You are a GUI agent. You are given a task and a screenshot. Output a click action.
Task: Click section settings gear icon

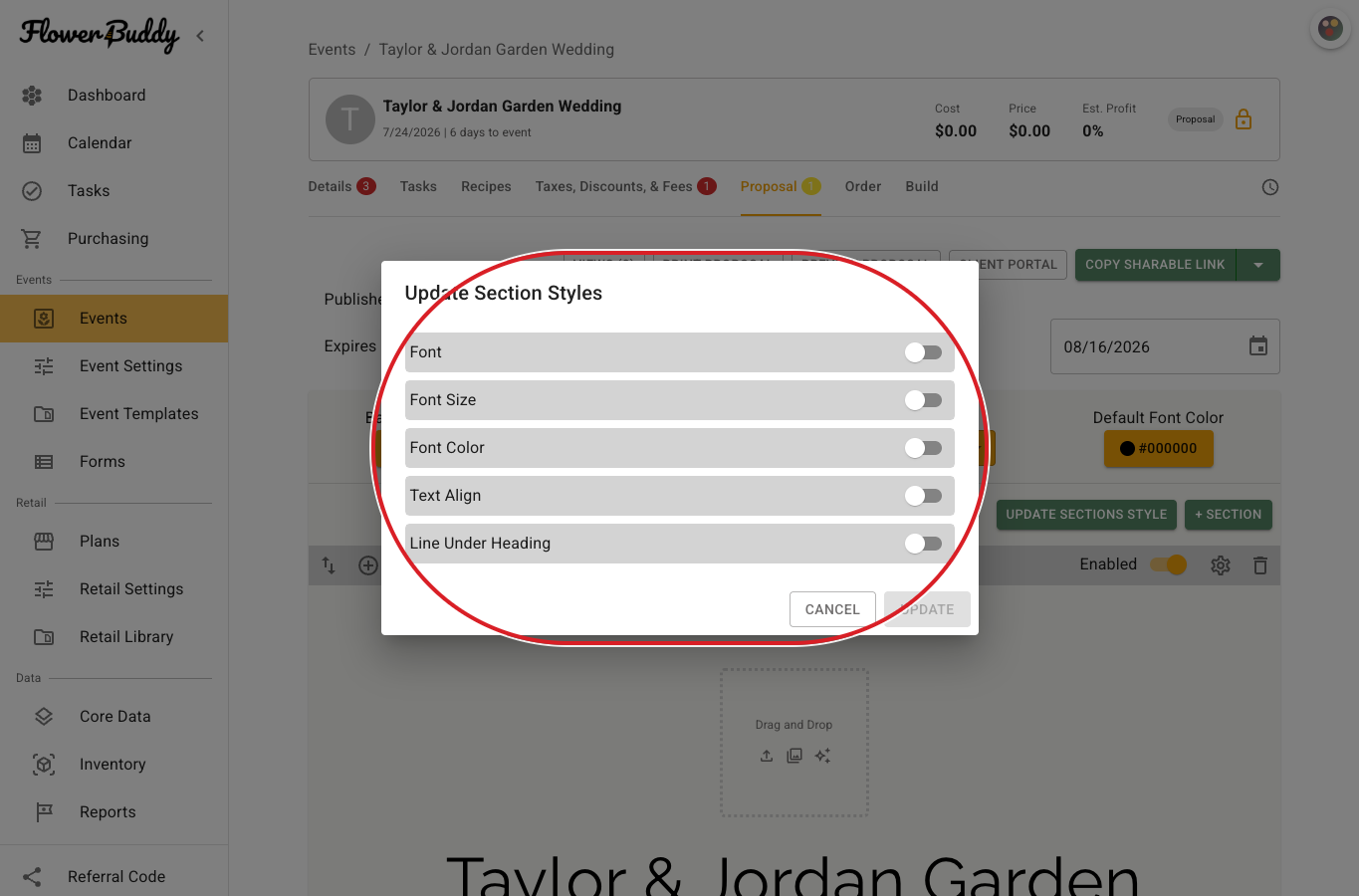tap(1221, 565)
